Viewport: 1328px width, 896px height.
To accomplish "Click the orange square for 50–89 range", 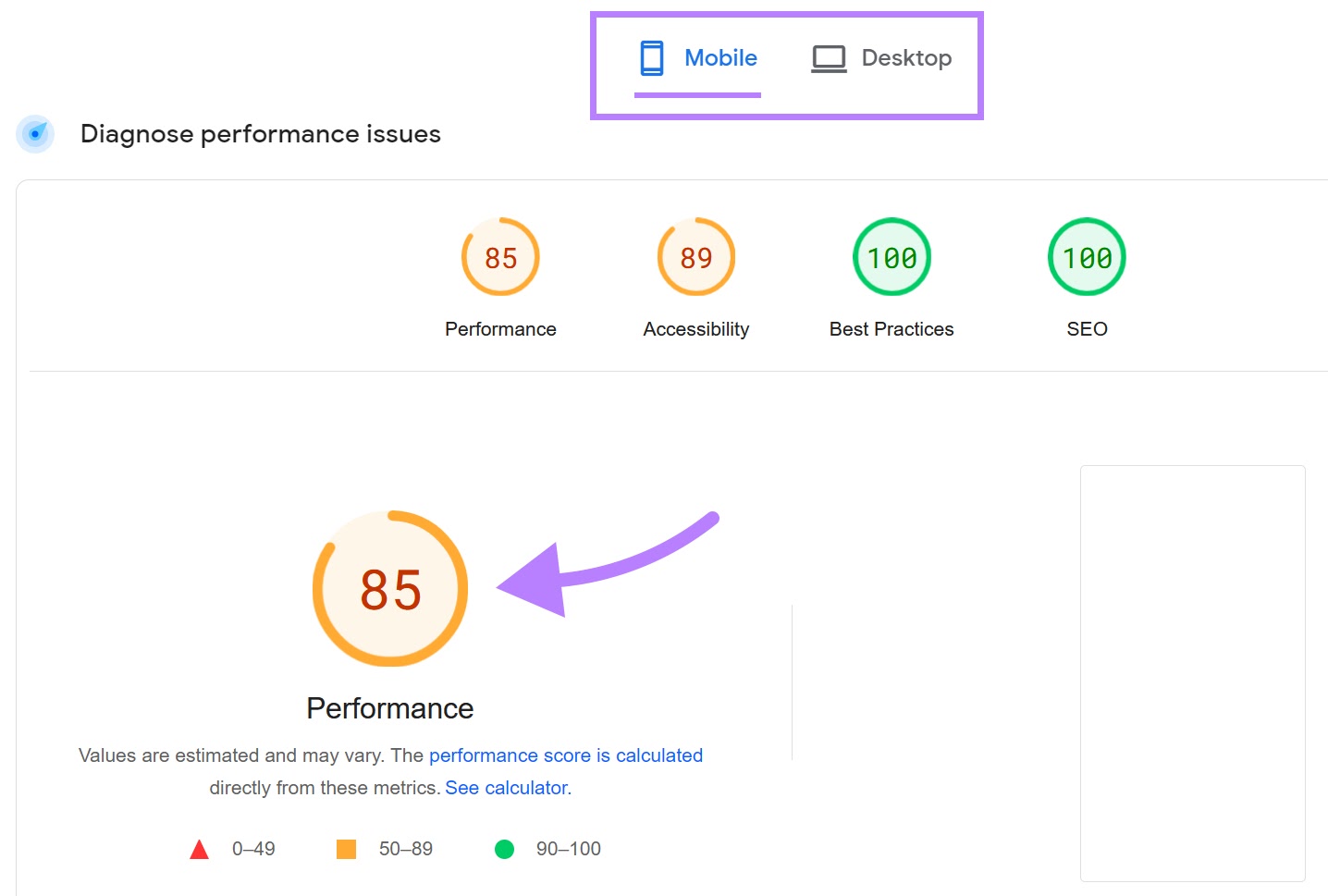I will [x=346, y=848].
